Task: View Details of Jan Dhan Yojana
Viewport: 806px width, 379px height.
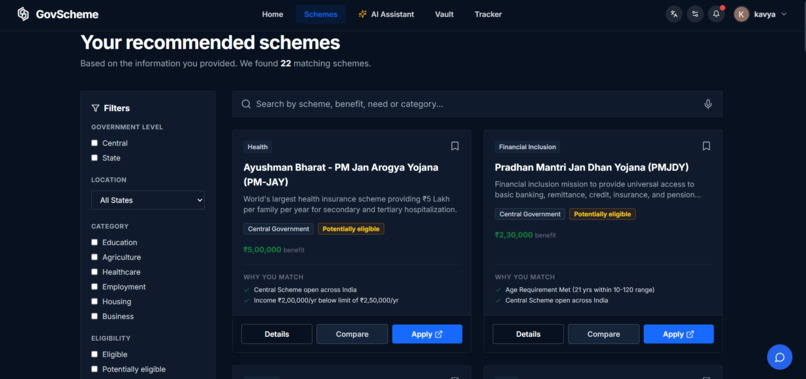Action: pos(528,334)
